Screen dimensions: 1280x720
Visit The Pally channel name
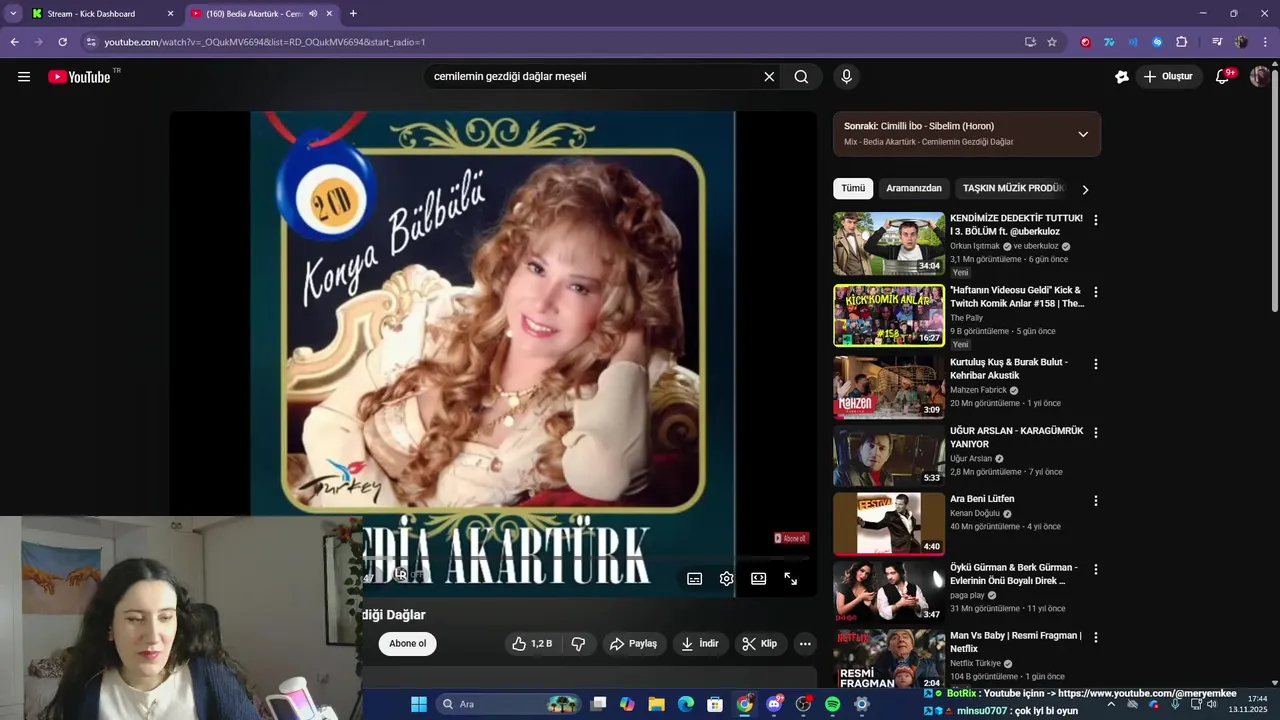[966, 318]
